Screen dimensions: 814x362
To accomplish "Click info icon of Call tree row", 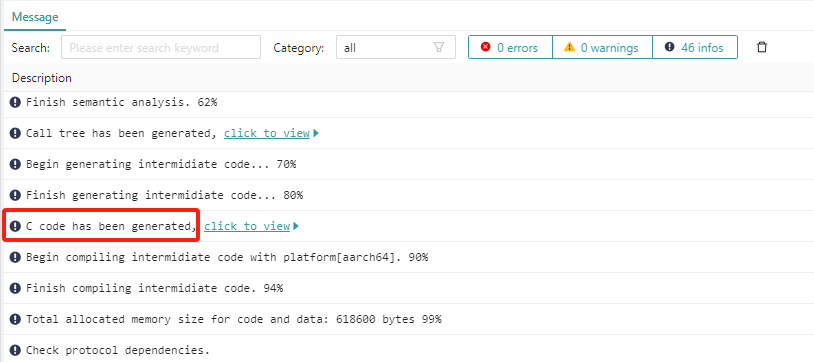I will point(16,133).
